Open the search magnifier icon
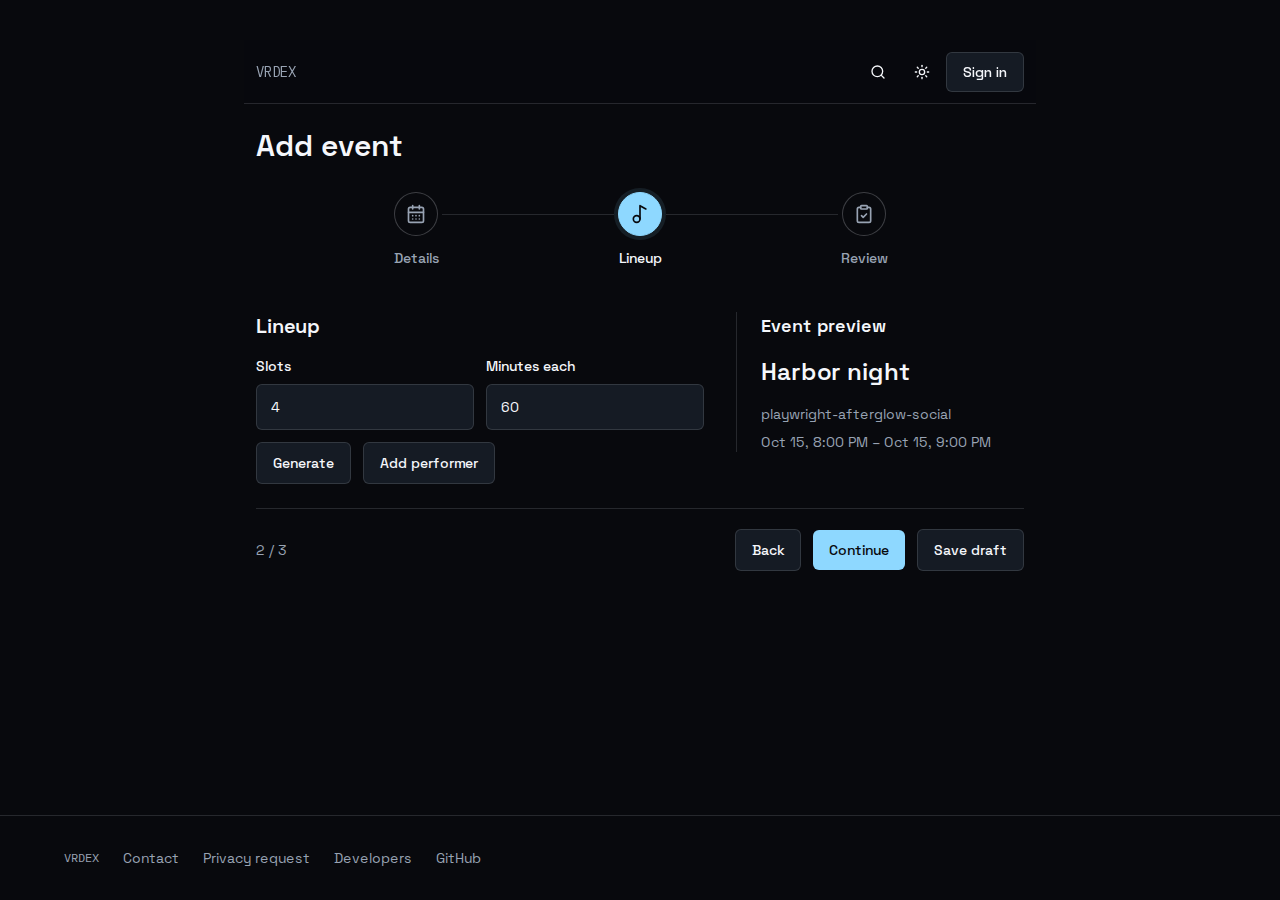This screenshot has width=1280, height=900. [878, 72]
